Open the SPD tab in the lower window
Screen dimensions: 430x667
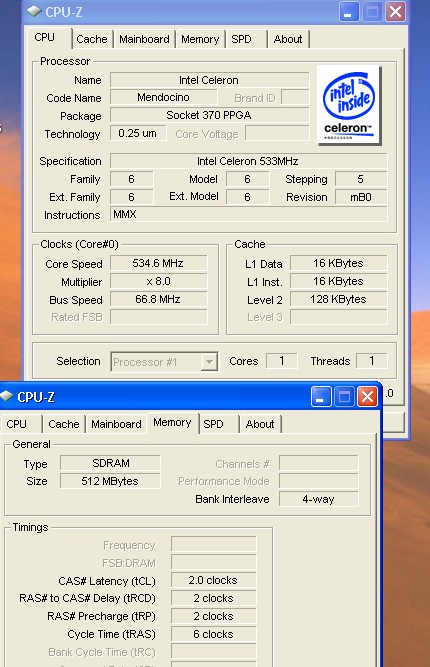[213, 424]
